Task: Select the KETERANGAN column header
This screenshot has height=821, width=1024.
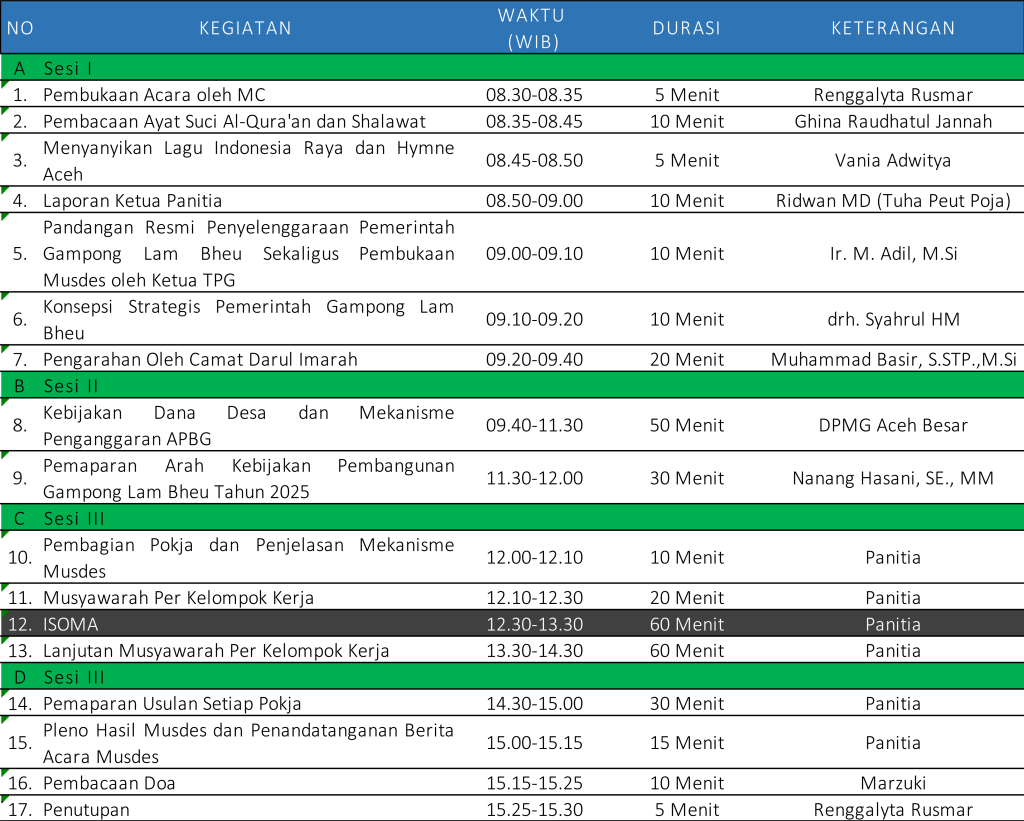Action: 893,28
